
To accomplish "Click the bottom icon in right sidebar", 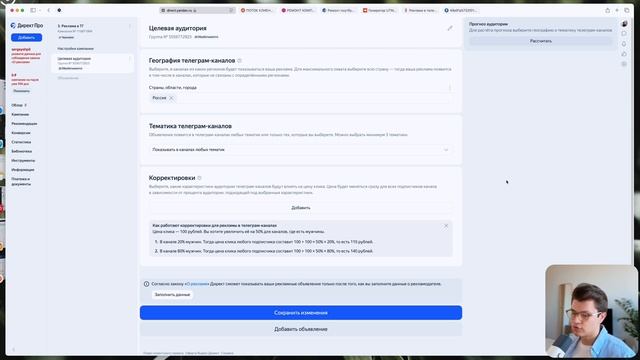I will [624, 64].
